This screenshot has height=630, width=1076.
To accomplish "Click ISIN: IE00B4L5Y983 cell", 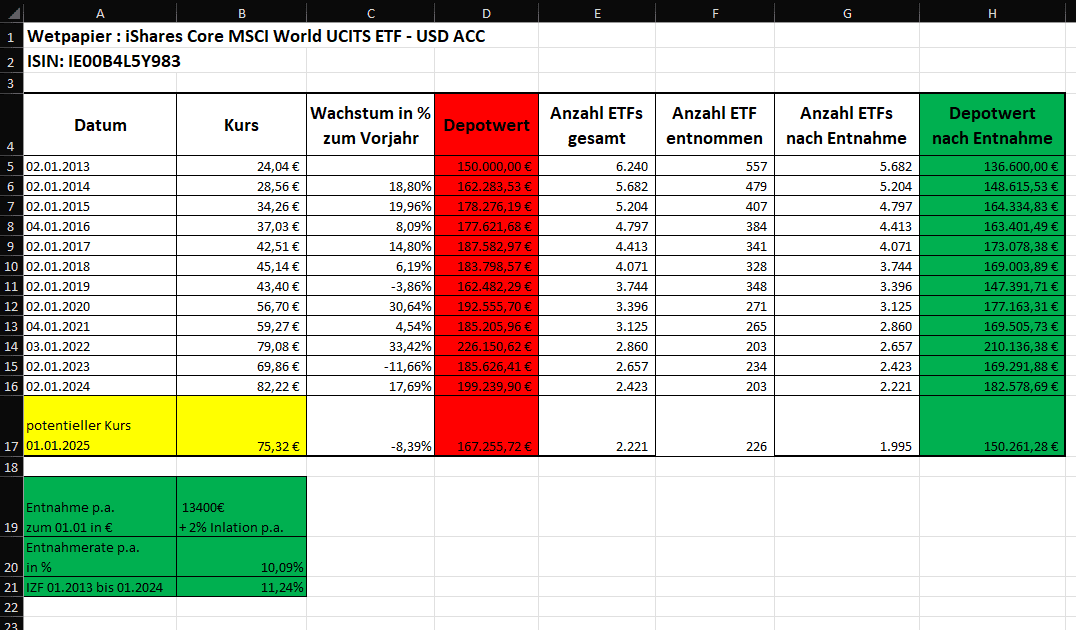I will point(100,60).
